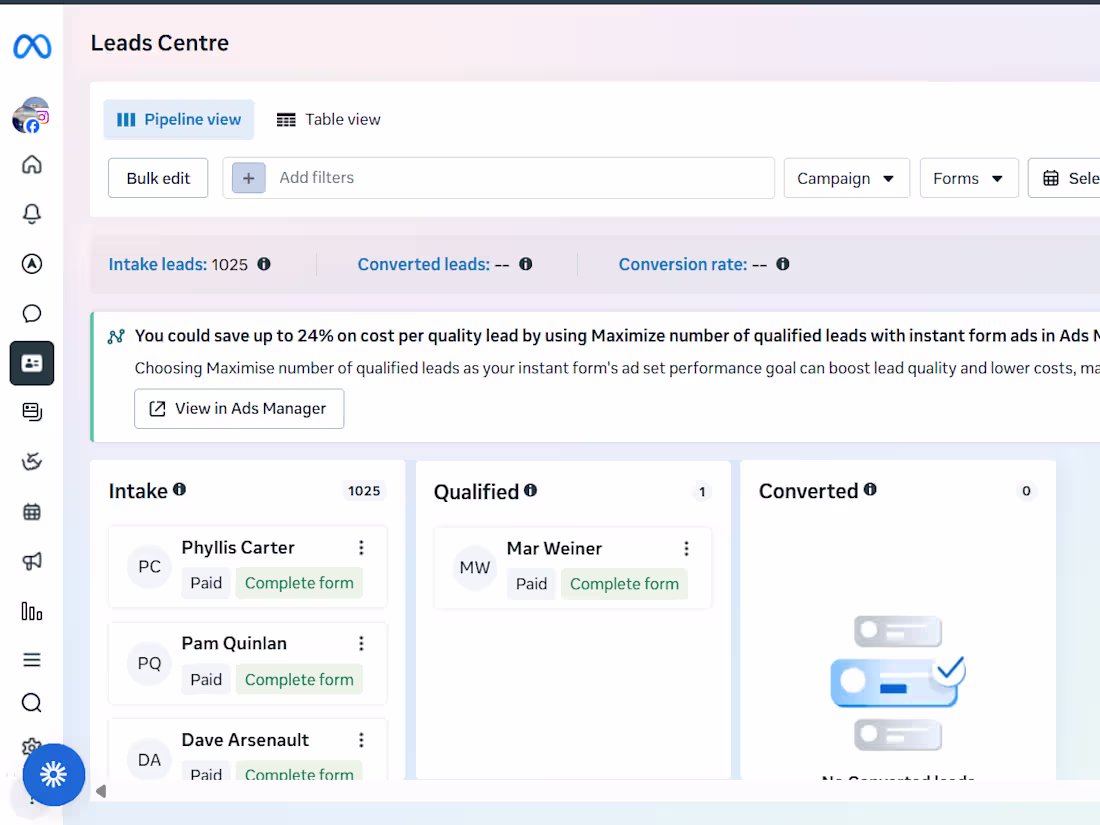Viewport: 1100px width, 825px height.
Task: Click the Conversion rate label
Action: pyautogui.click(x=683, y=264)
